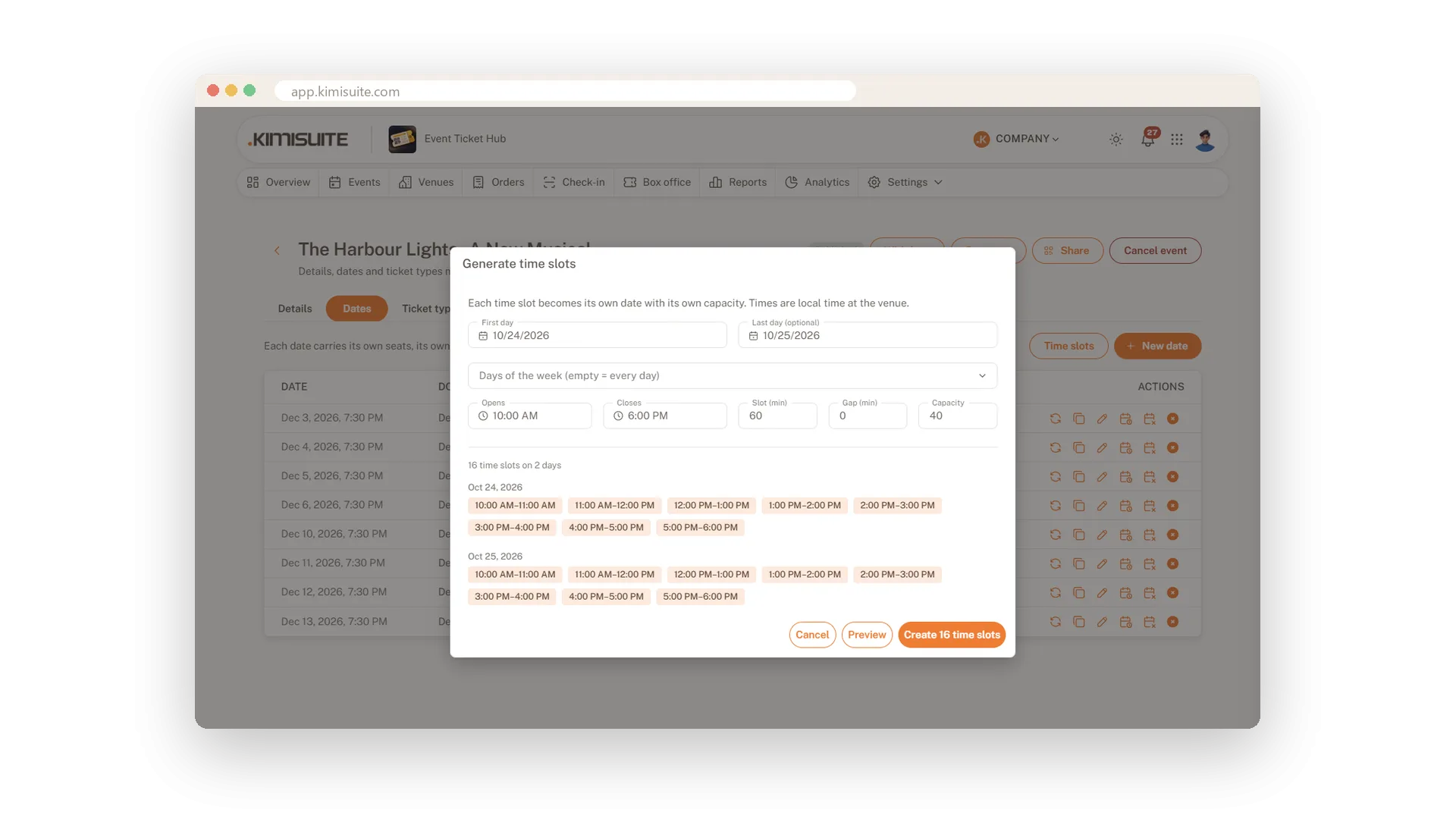Click the Cancel event button
This screenshot has width=1456, height=819.
pos(1155,251)
